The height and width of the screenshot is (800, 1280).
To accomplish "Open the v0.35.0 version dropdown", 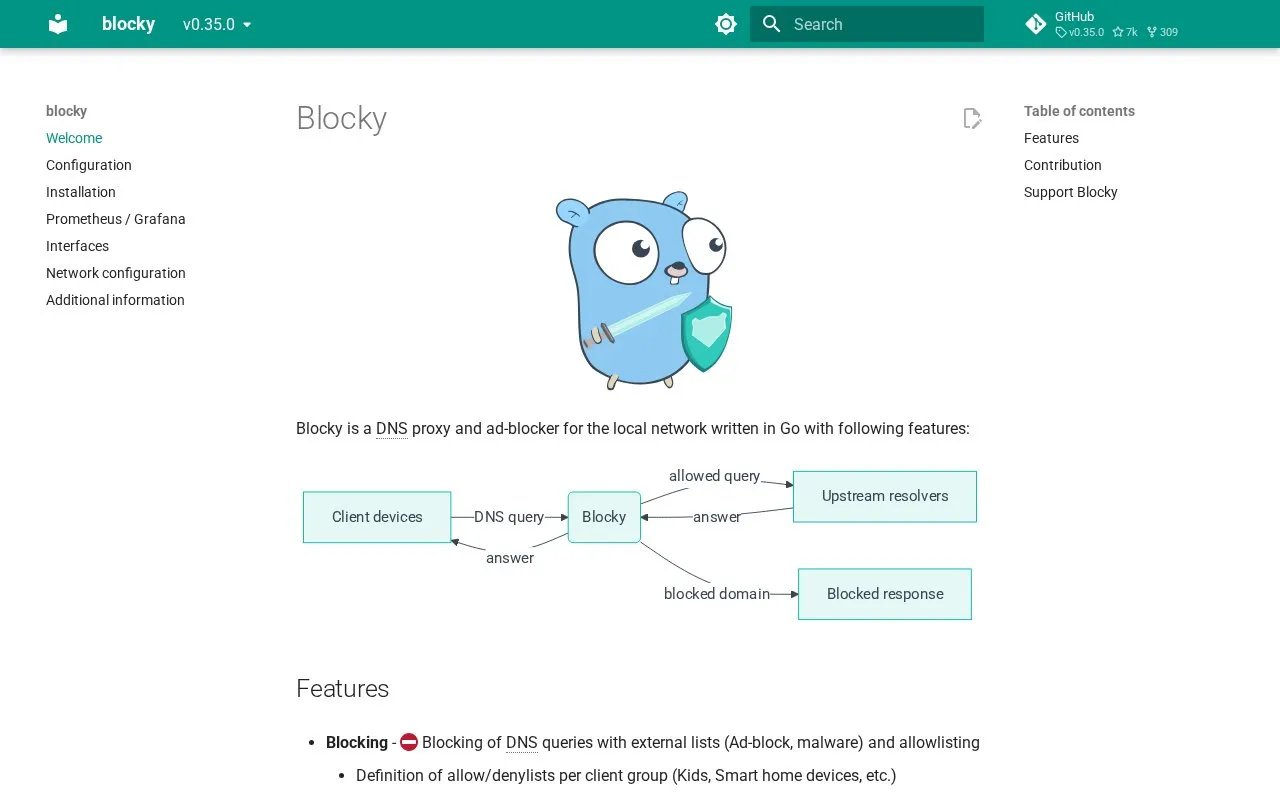I will point(217,24).
